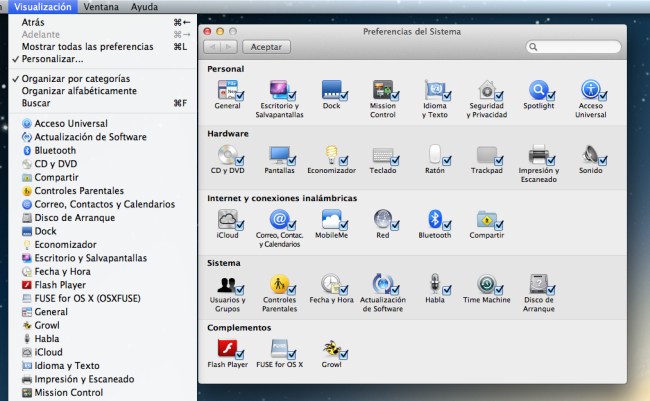Image resolution: width=650 pixels, height=401 pixels.
Task: Click the Controles Parentales pane icon
Action: 279,283
